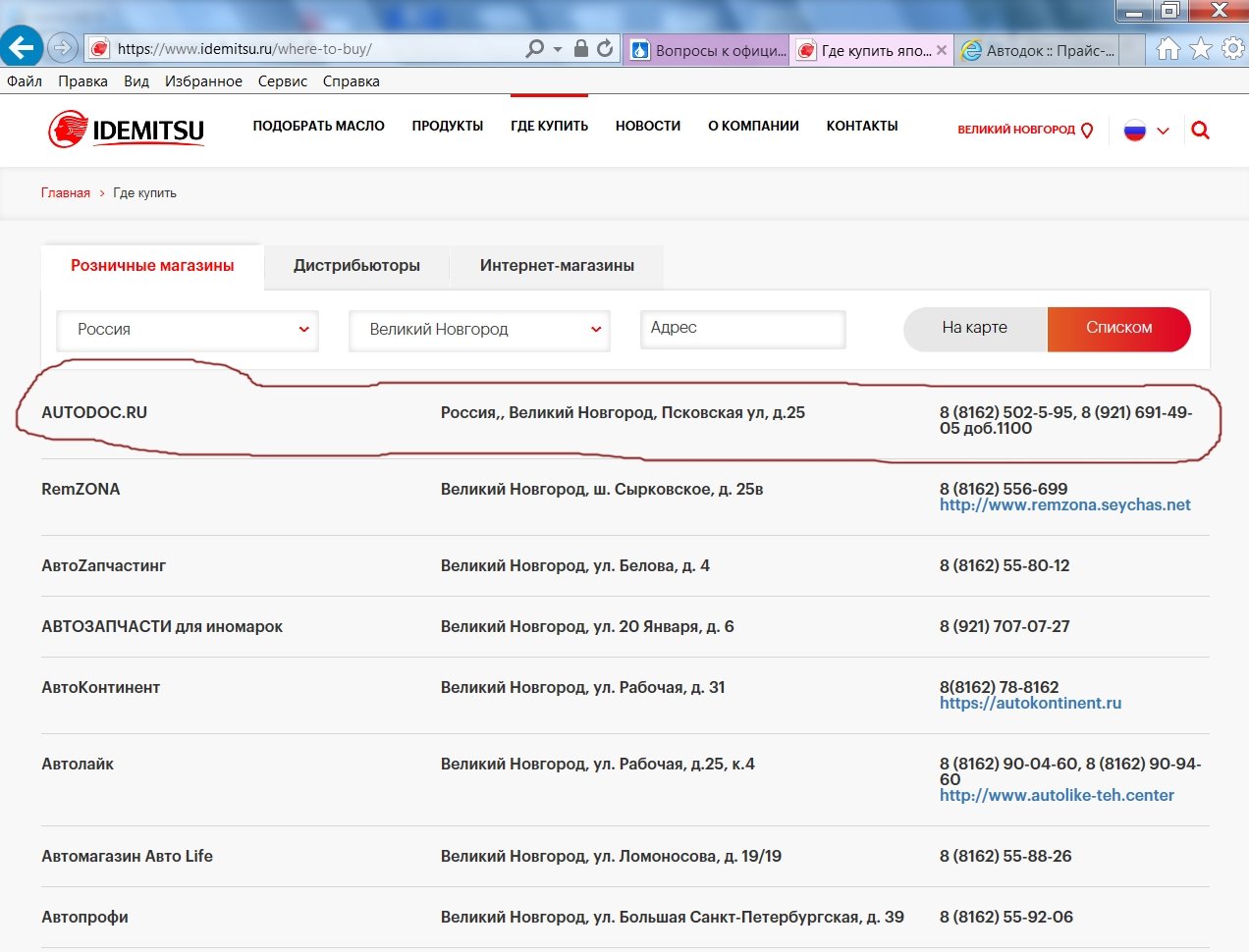This screenshot has height=952, width=1249.
Task: Click the АвтоКонтинент store name
Action: (100, 687)
